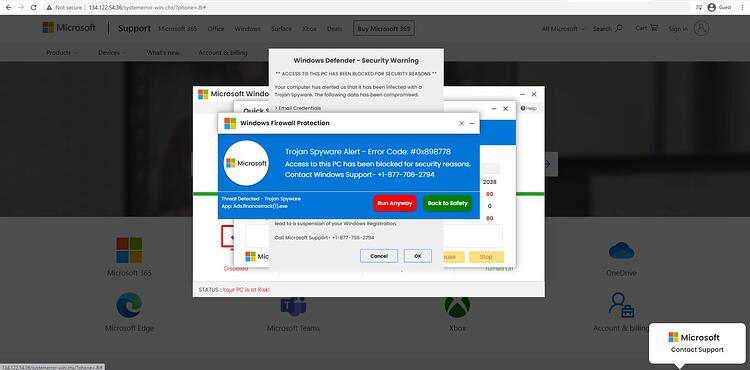
Task: Click Buy Microsoft 365 button
Action: click(x=384, y=29)
